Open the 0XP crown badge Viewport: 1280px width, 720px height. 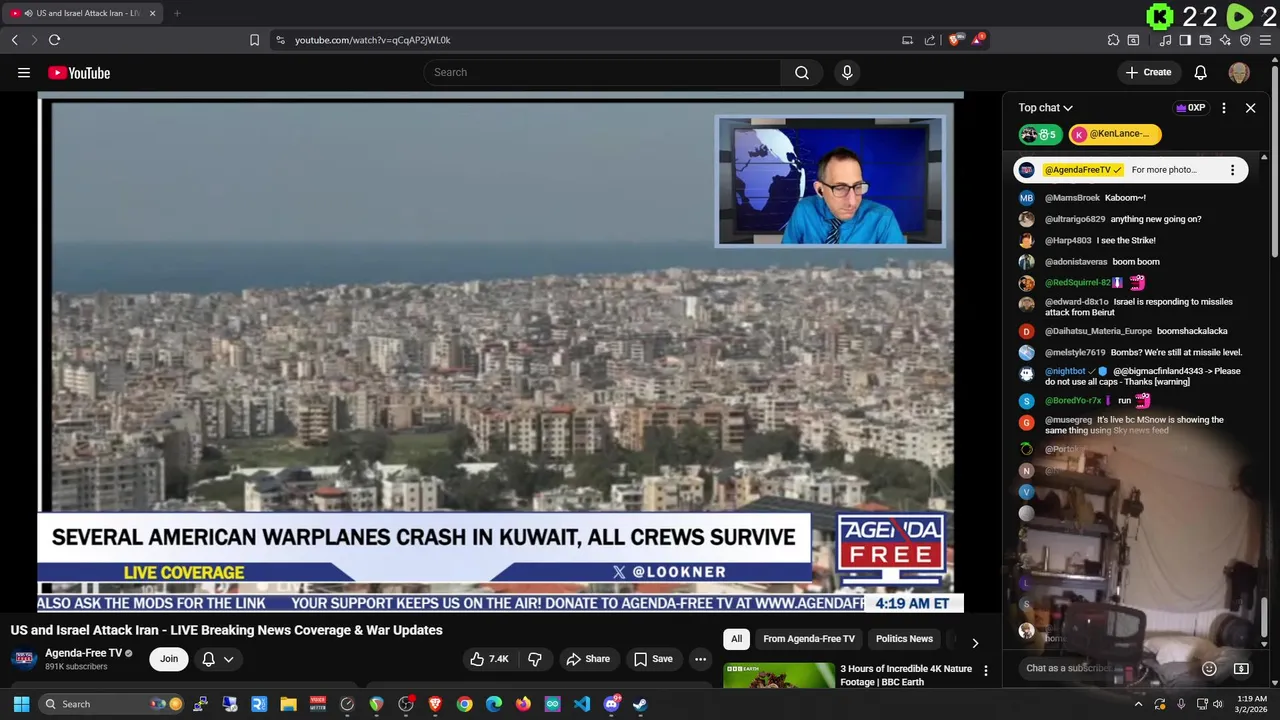click(x=1190, y=108)
